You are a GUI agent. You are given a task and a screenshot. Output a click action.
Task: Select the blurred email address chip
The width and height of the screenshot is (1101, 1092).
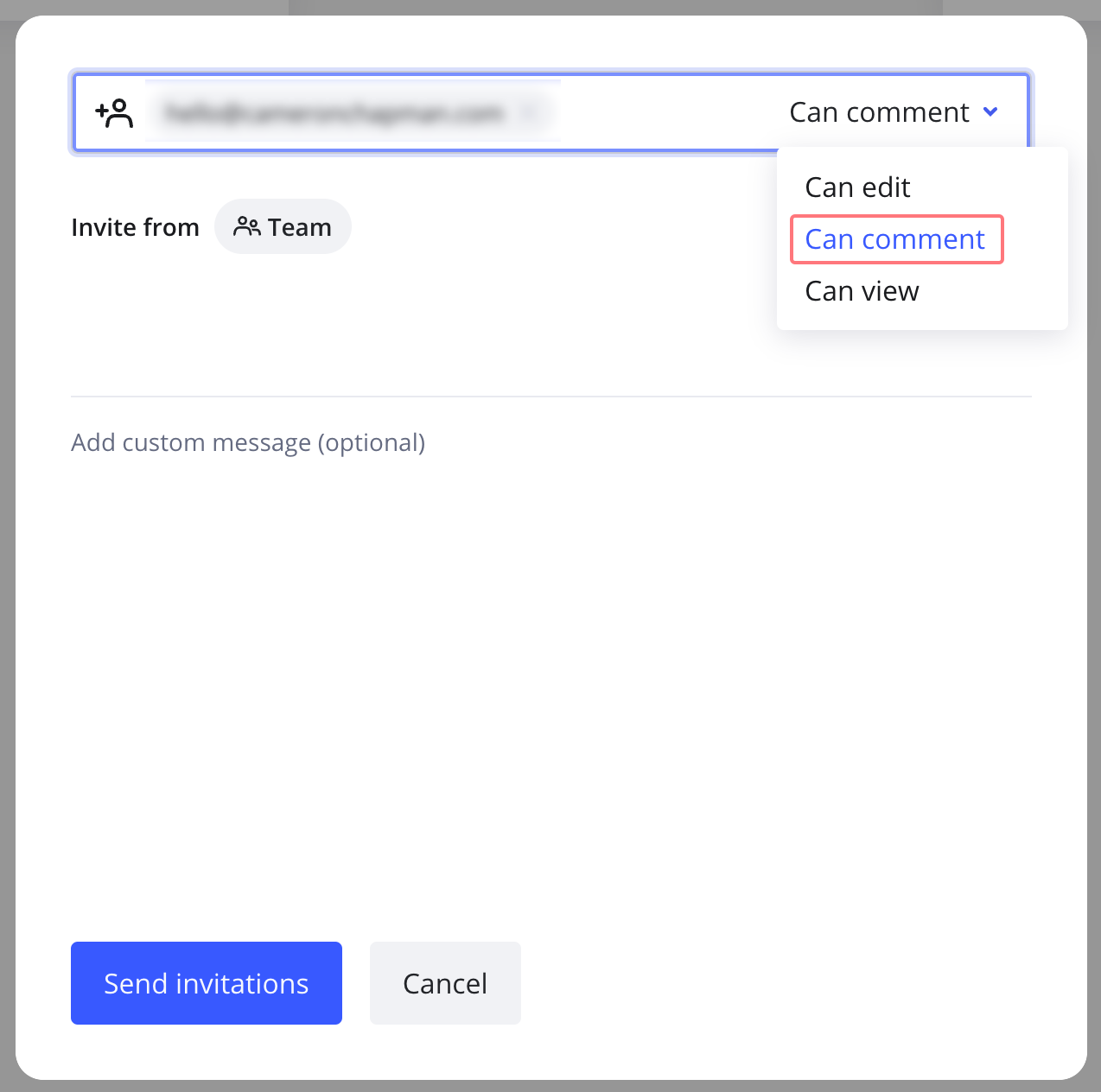334,112
